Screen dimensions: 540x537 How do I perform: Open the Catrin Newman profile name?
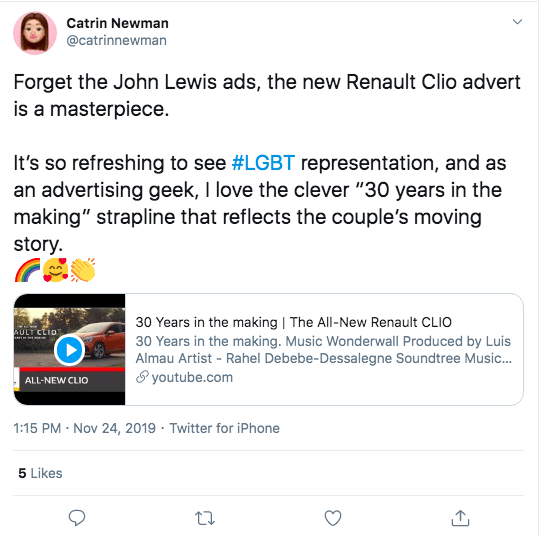pos(117,23)
